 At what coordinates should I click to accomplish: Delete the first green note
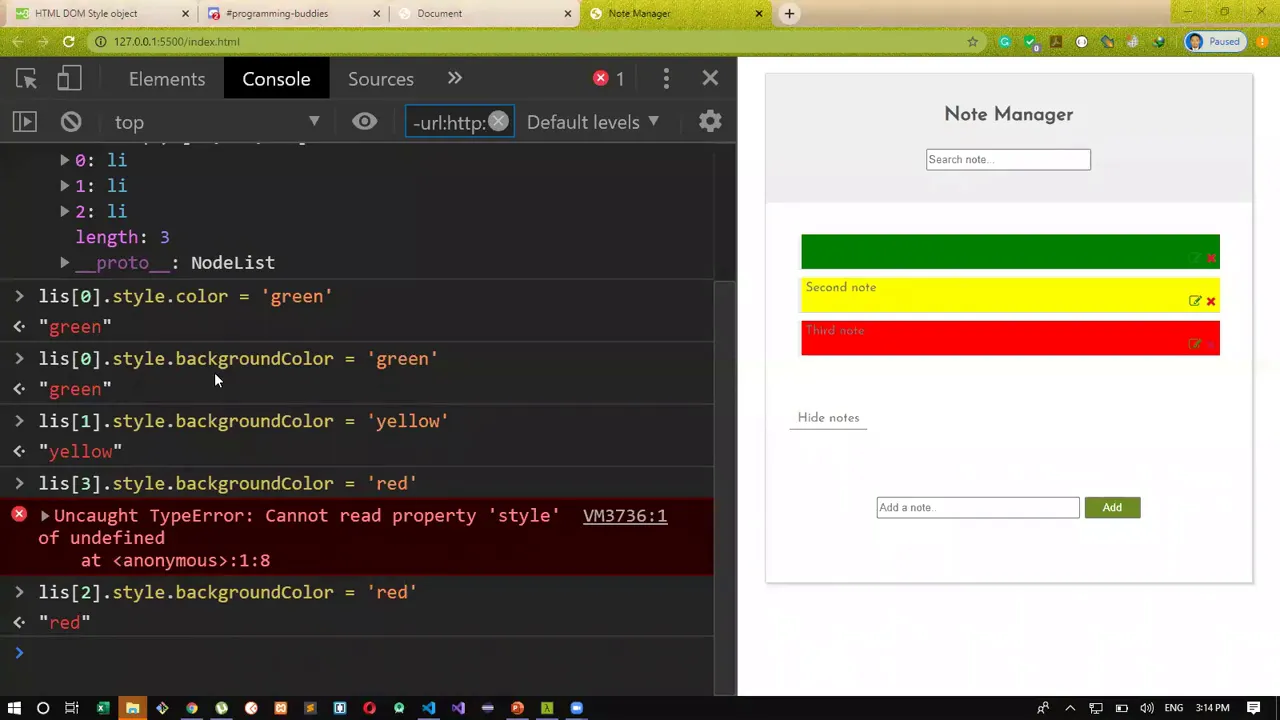click(x=1211, y=258)
